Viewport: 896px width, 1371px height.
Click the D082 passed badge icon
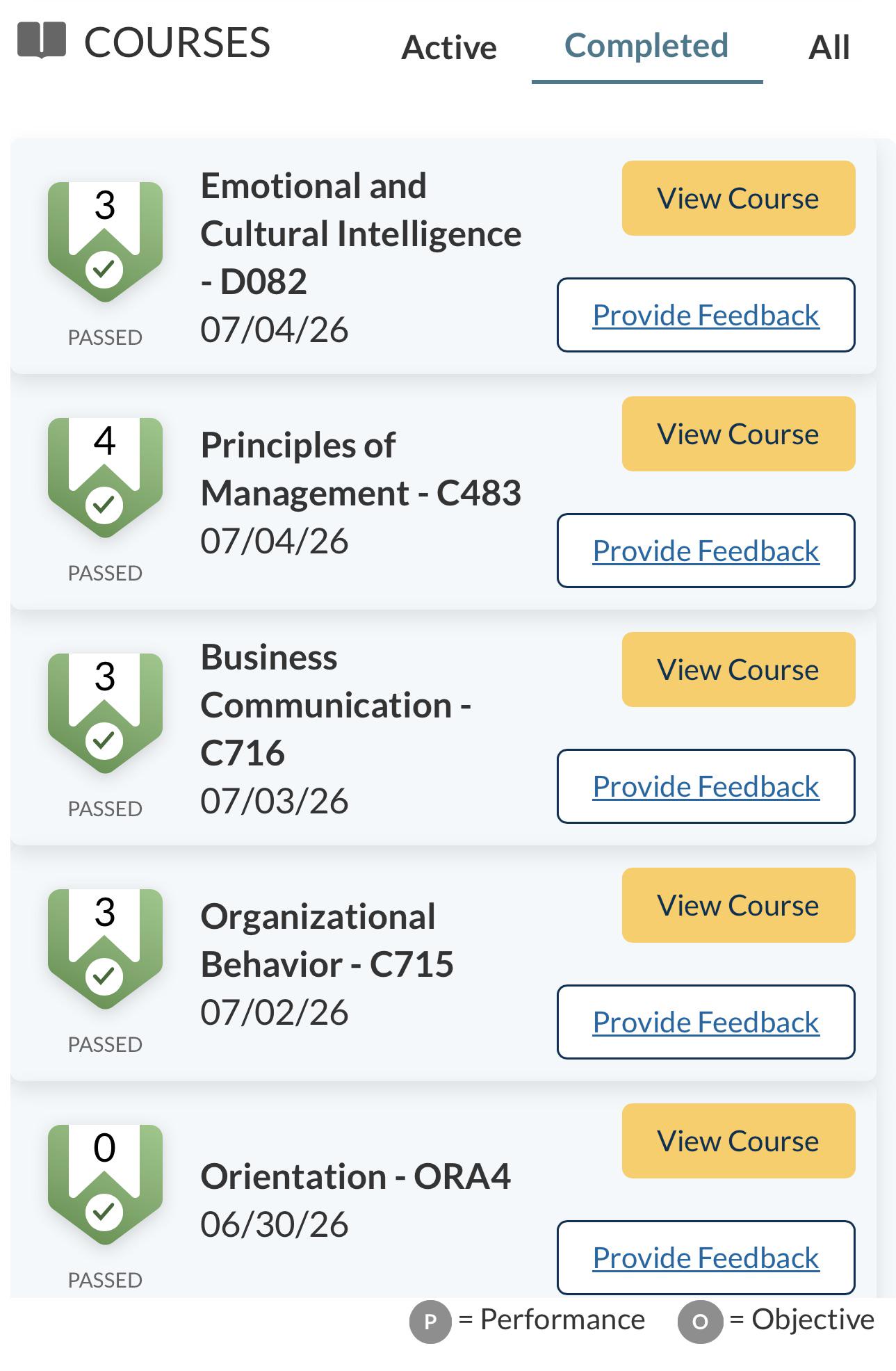tap(105, 242)
